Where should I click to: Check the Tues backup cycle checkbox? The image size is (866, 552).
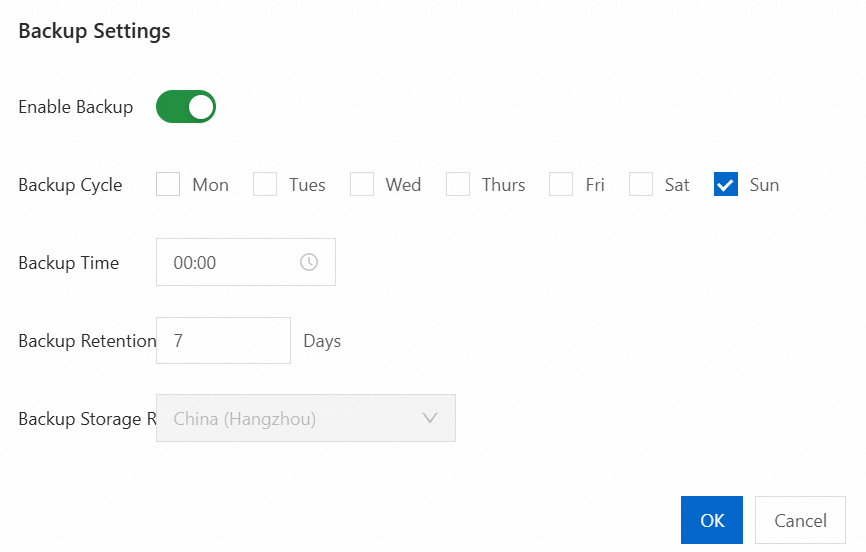pos(265,185)
